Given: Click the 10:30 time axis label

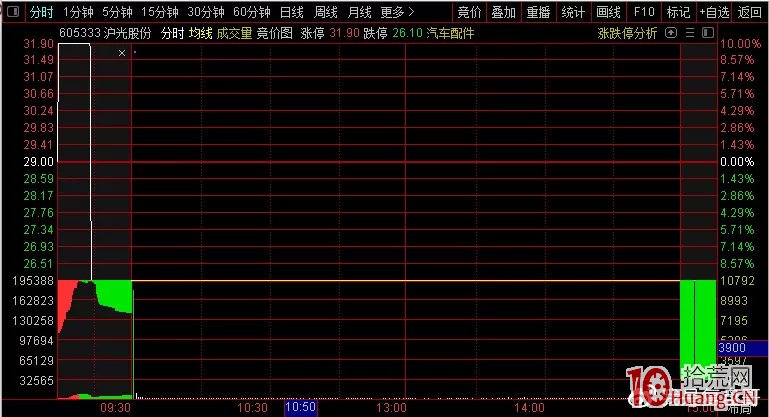Looking at the screenshot, I should 253,408.
